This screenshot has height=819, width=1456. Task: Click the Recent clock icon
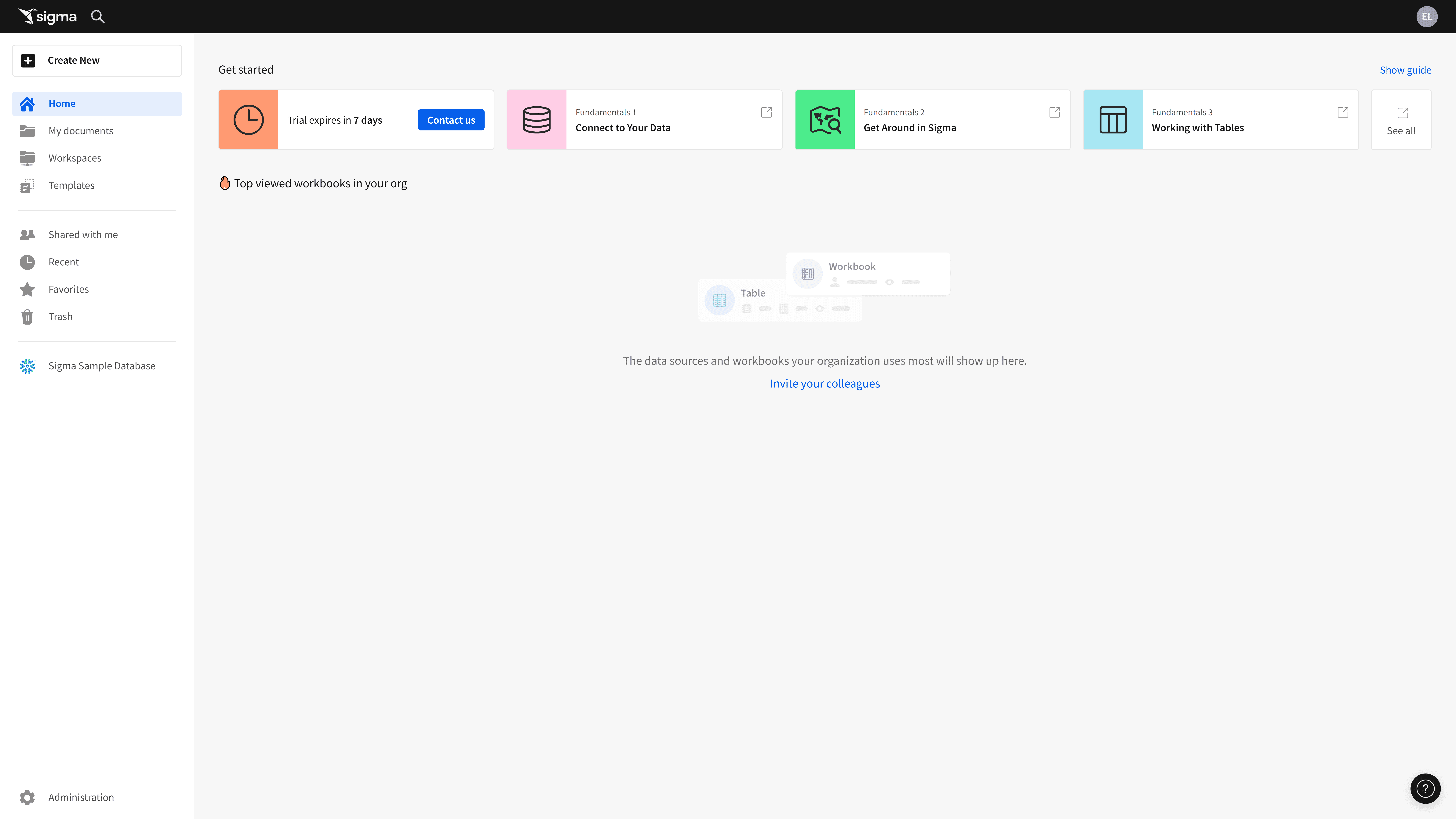(27, 262)
